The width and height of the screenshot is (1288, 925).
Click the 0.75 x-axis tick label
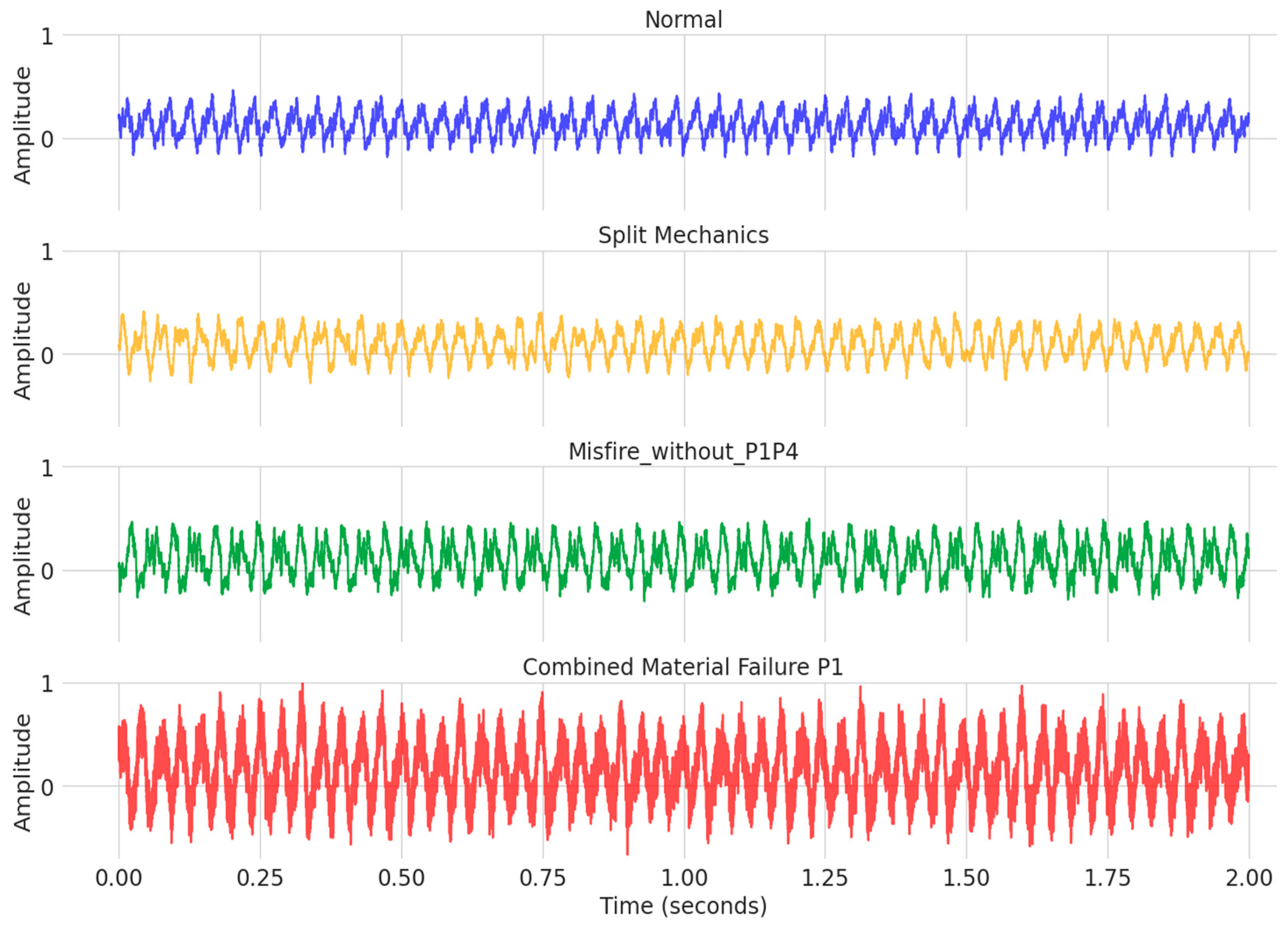pos(543,878)
